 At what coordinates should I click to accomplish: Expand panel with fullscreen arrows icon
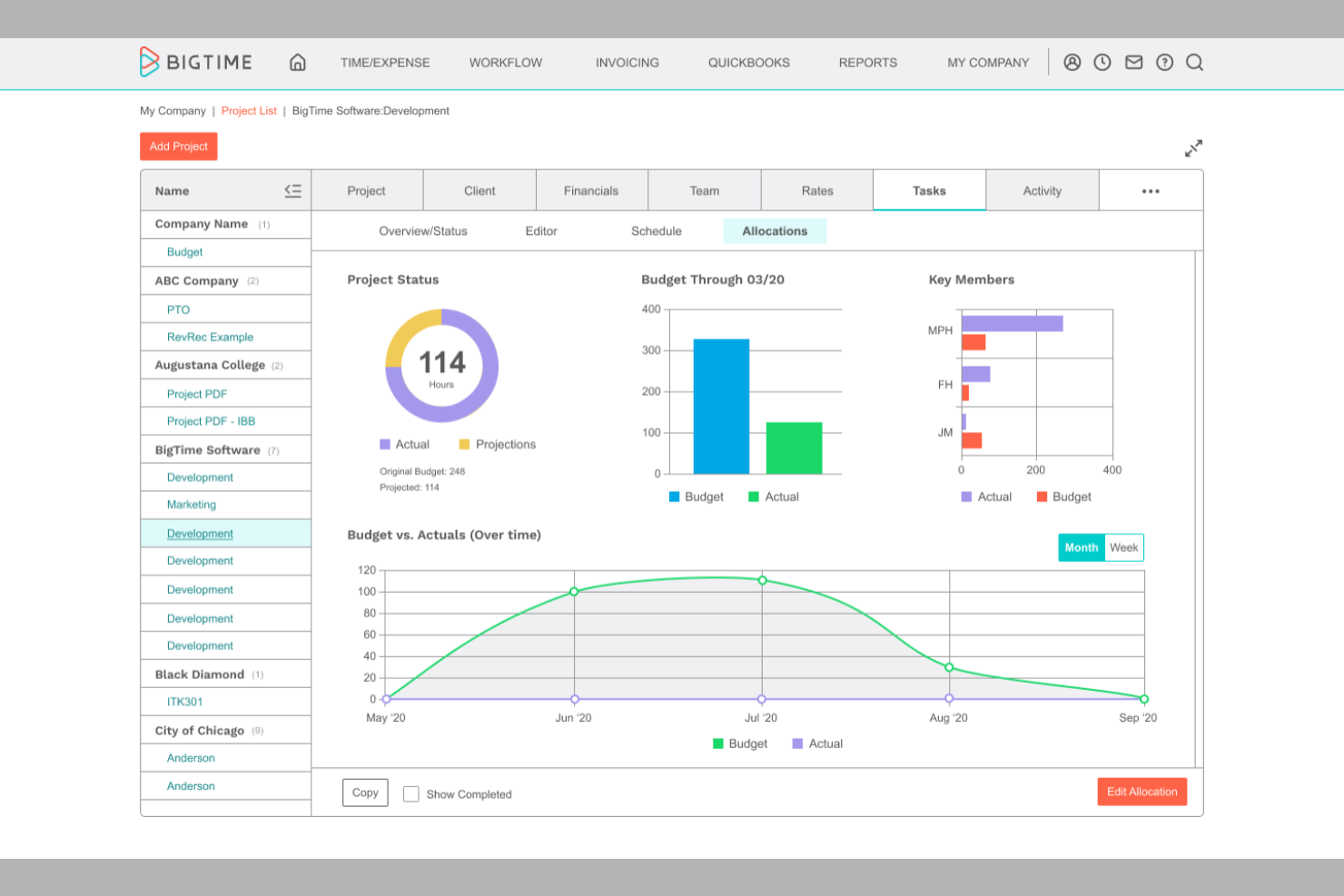[x=1193, y=148]
